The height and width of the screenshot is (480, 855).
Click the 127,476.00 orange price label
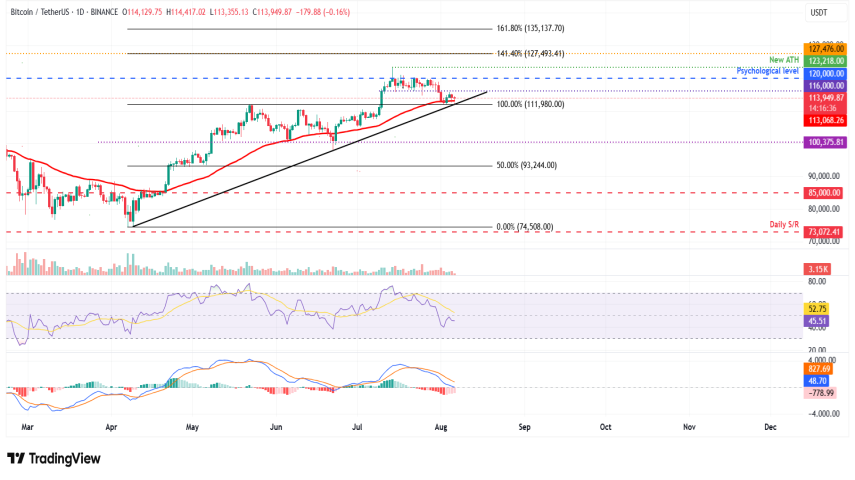click(824, 48)
